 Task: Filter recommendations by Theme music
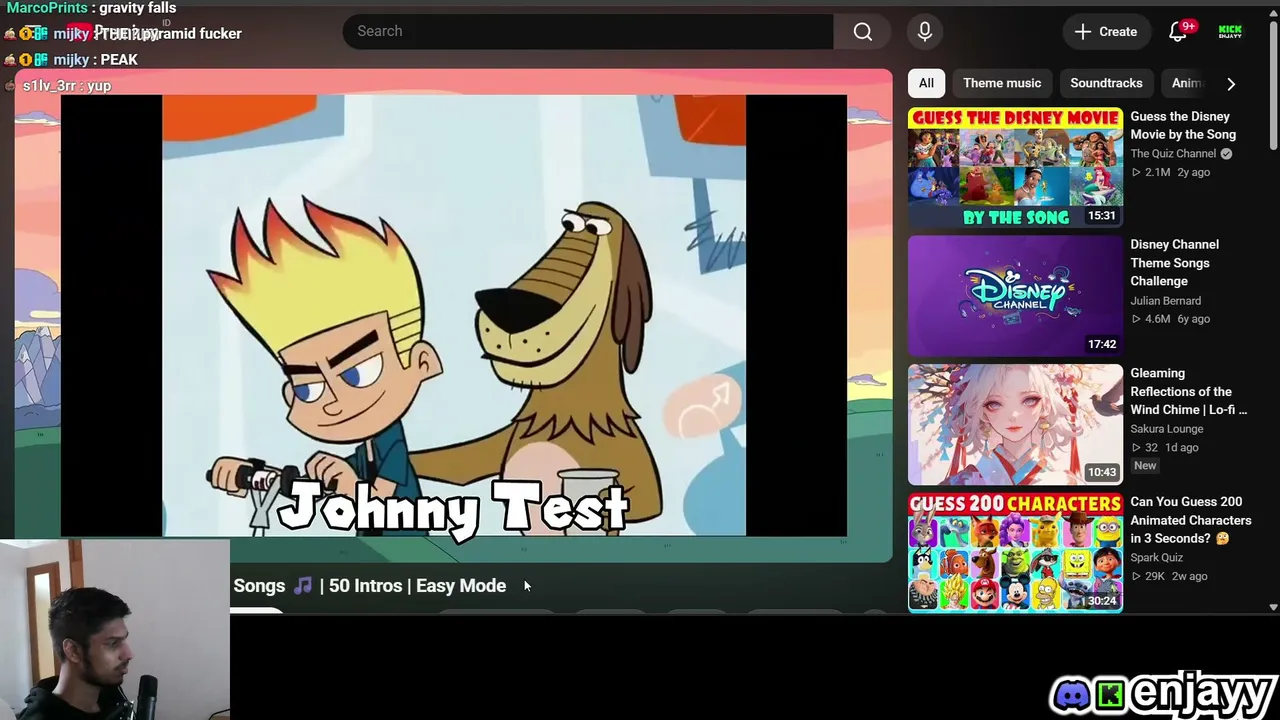pos(1002,84)
